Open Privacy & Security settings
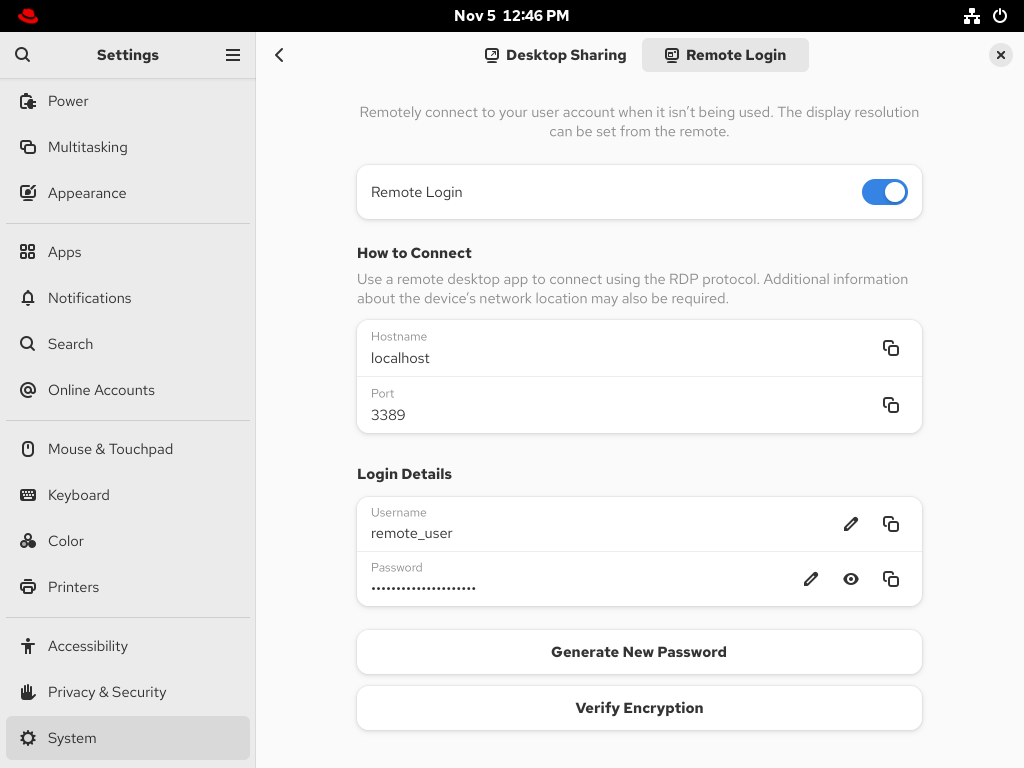Viewport: 1024px width, 768px height. coord(105,691)
